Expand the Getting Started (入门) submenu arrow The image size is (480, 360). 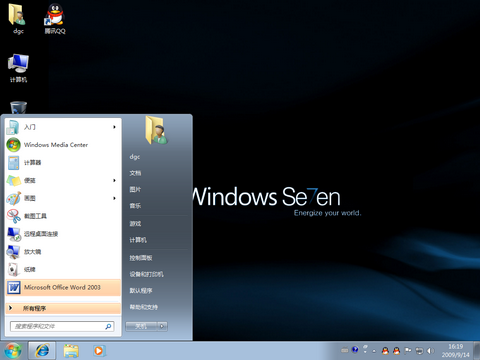(114, 127)
